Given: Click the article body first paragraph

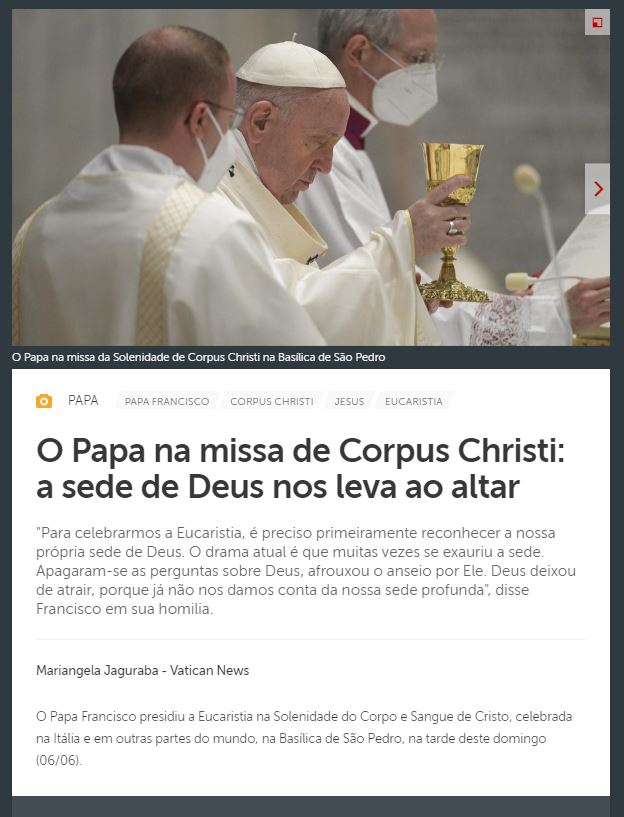Looking at the screenshot, I should pyautogui.click(x=304, y=738).
